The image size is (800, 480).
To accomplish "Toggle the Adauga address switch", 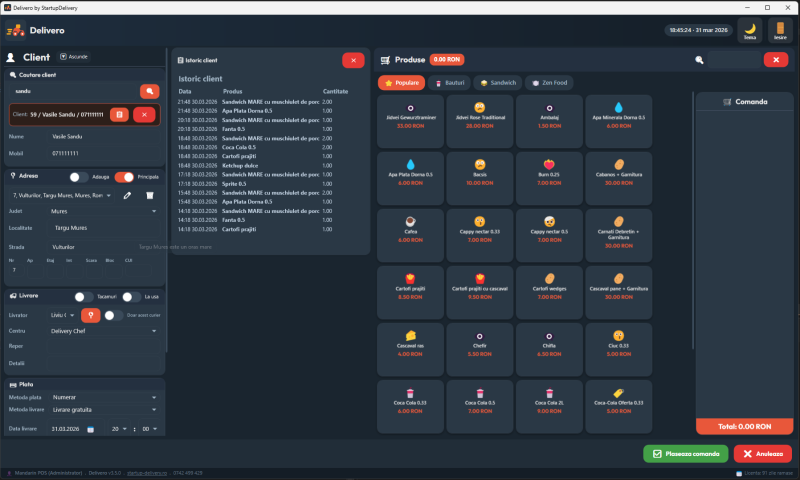I will (78, 177).
